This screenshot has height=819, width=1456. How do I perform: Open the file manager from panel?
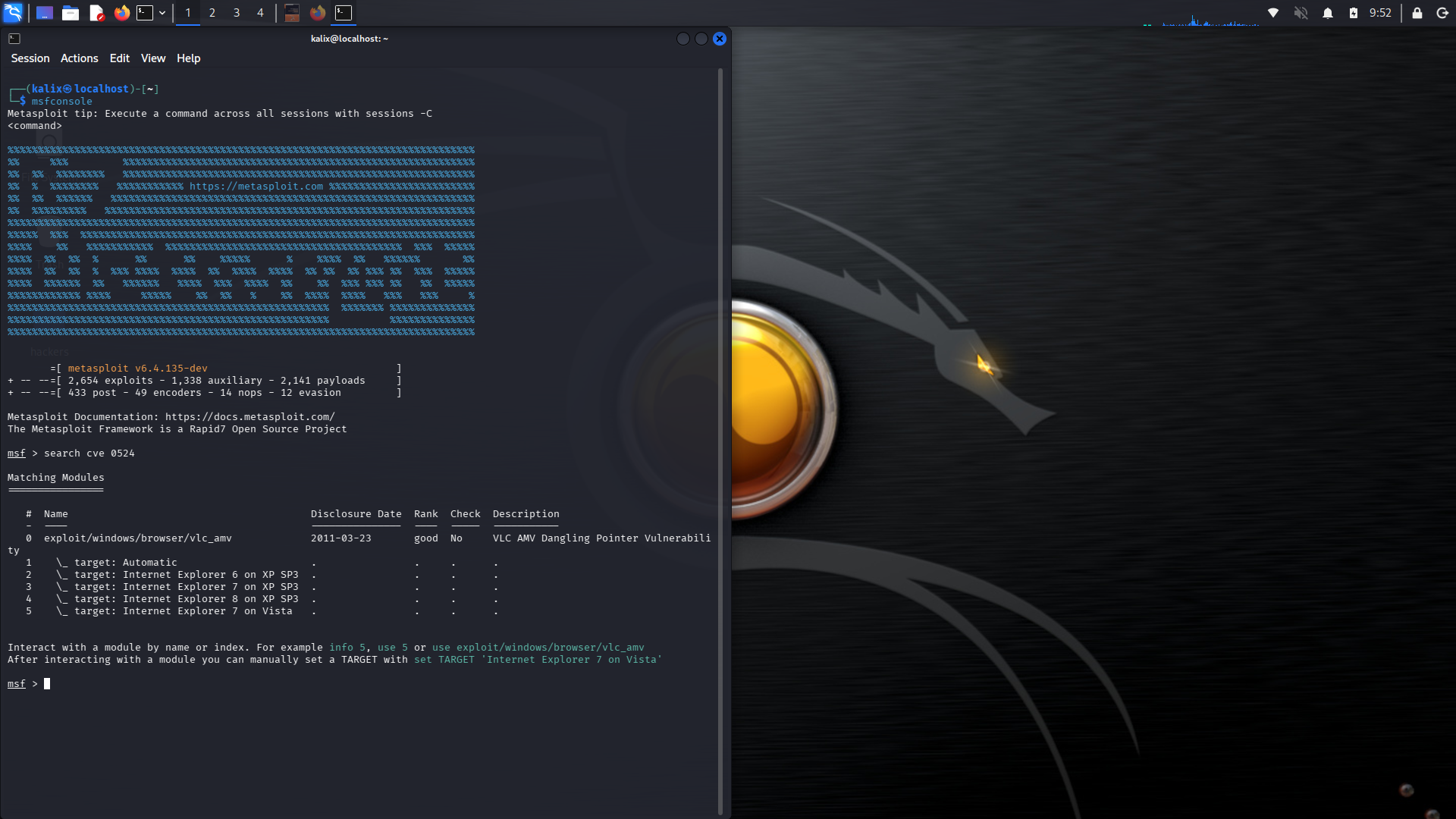[71, 13]
